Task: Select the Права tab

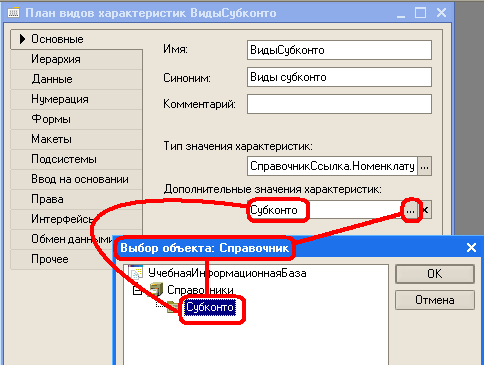Action: pos(77,199)
